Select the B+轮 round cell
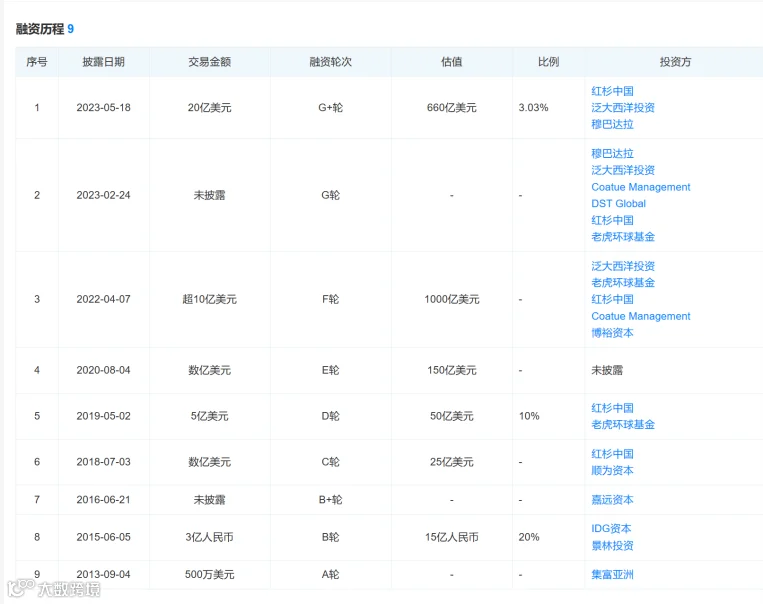Viewport: 763px width, 604px height. [x=330, y=499]
